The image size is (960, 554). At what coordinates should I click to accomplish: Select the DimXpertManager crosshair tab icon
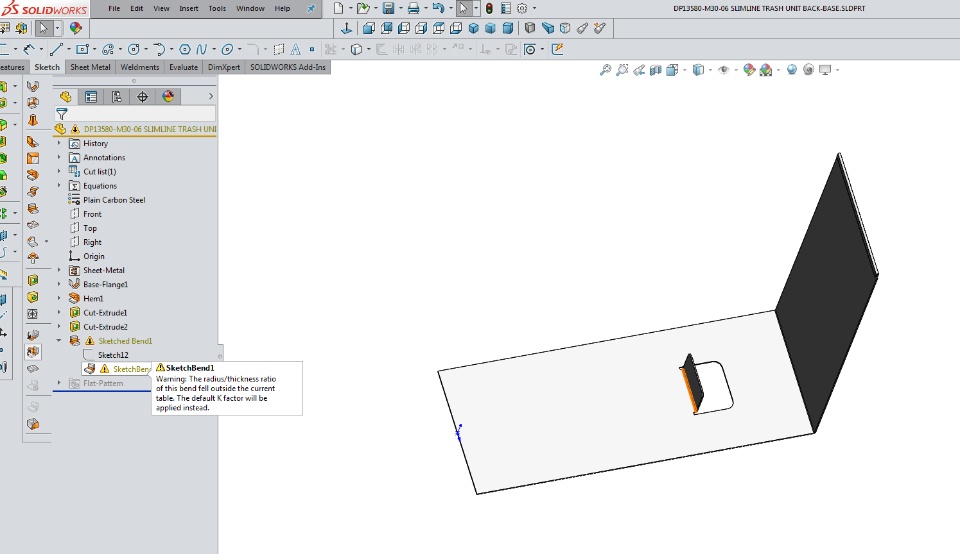tap(142, 97)
